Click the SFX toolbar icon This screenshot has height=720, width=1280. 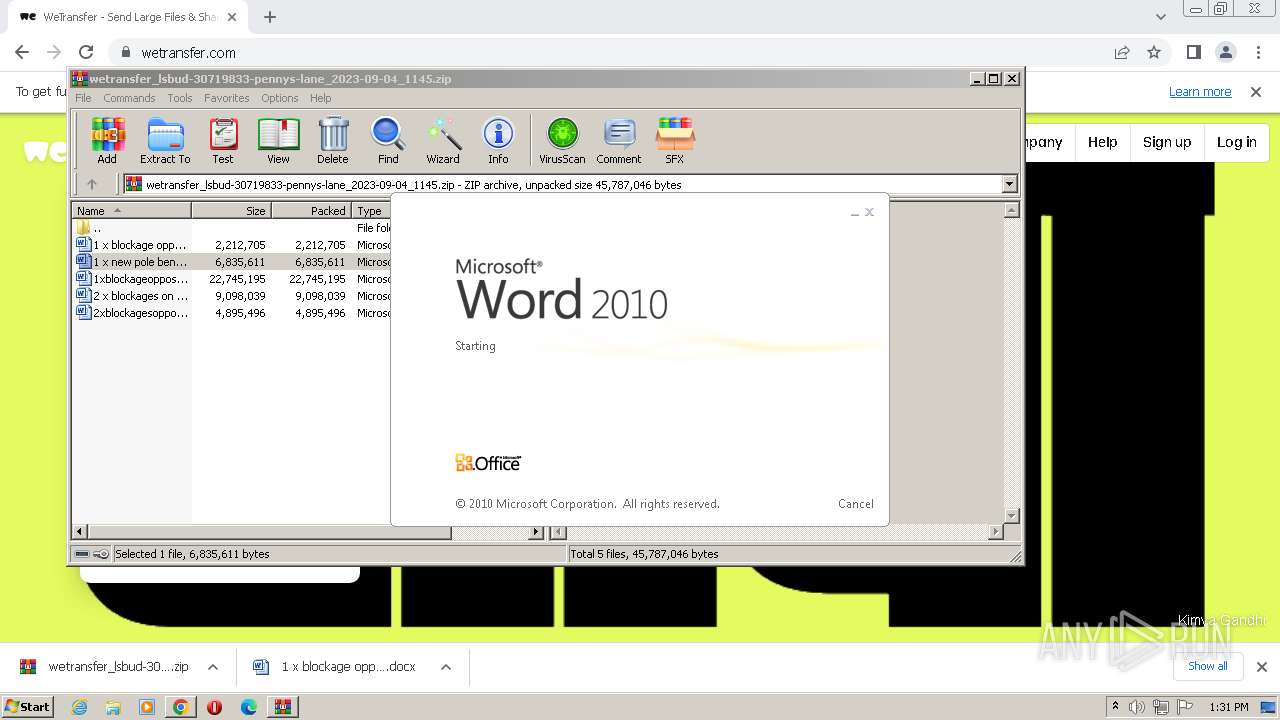[x=675, y=140]
